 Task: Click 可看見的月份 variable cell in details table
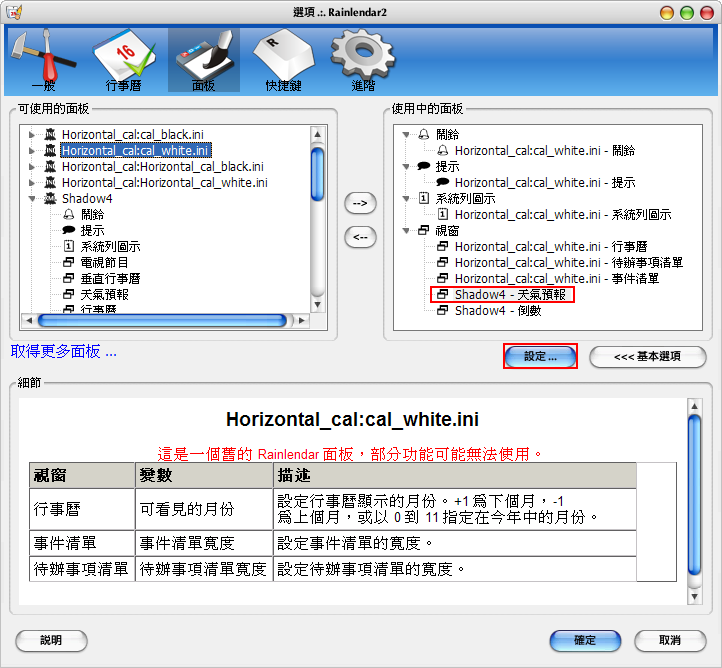click(204, 509)
